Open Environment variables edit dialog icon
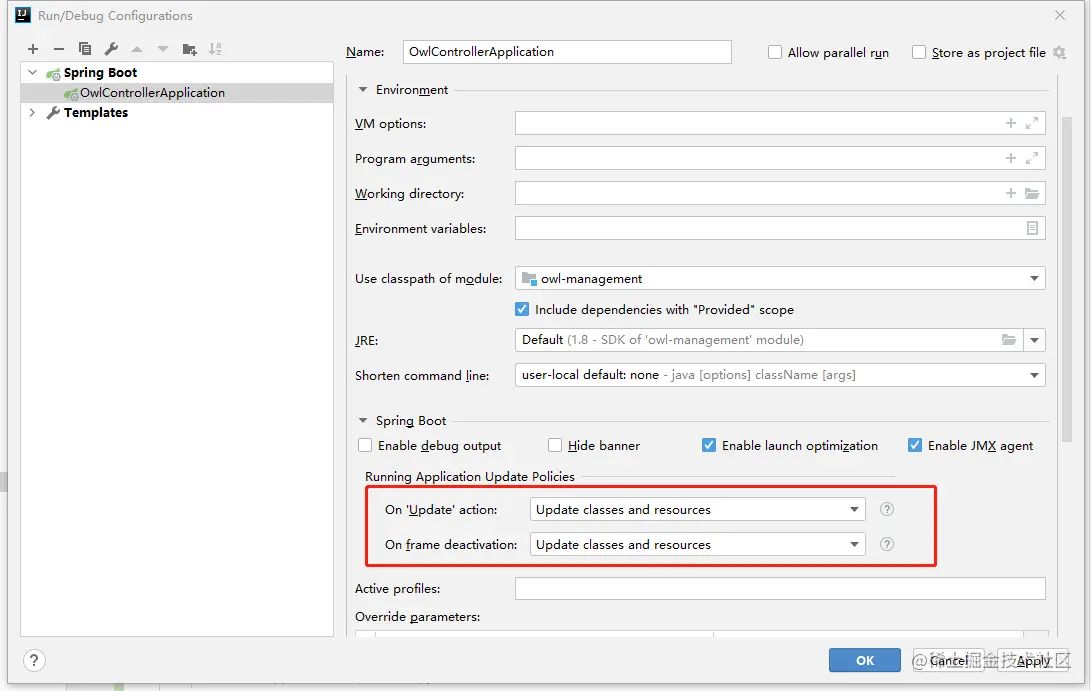Viewport: 1092px width, 691px height. click(x=1032, y=229)
